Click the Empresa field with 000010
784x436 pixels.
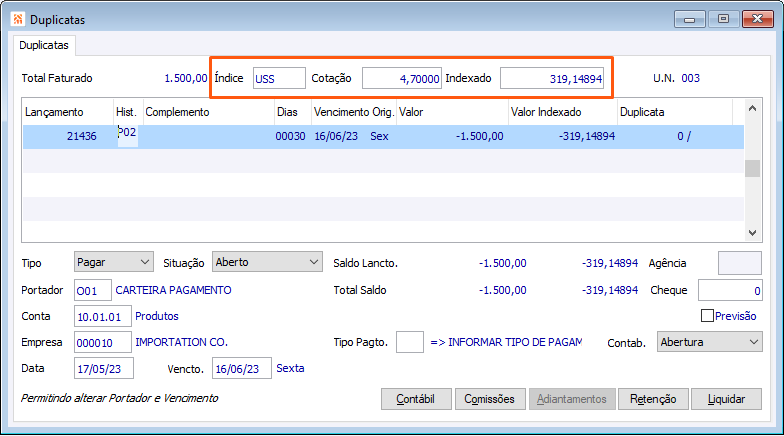pos(102,342)
